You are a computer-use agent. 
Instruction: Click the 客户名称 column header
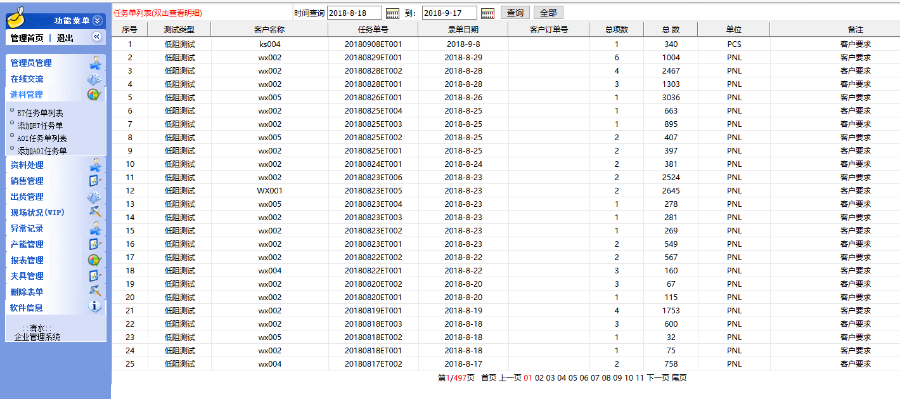(x=269, y=29)
